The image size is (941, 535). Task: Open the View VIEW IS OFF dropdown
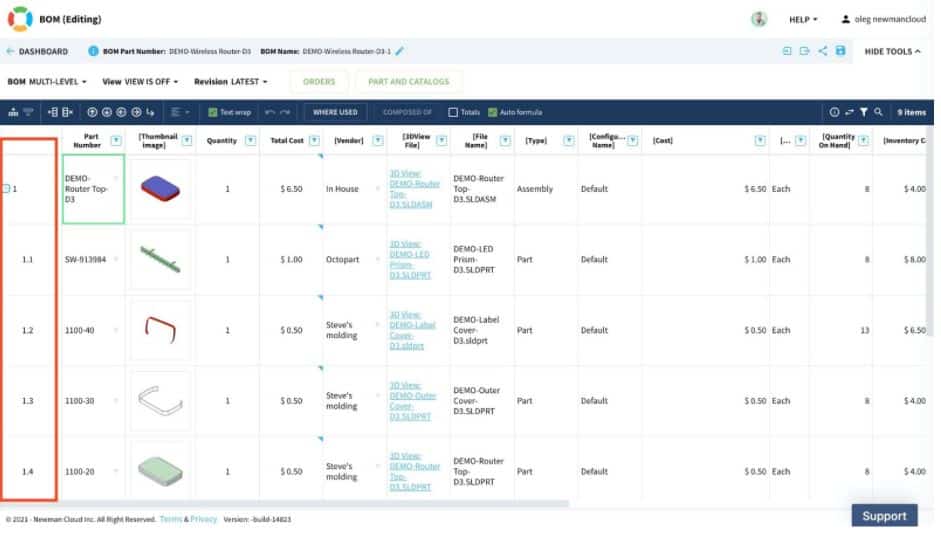140,82
